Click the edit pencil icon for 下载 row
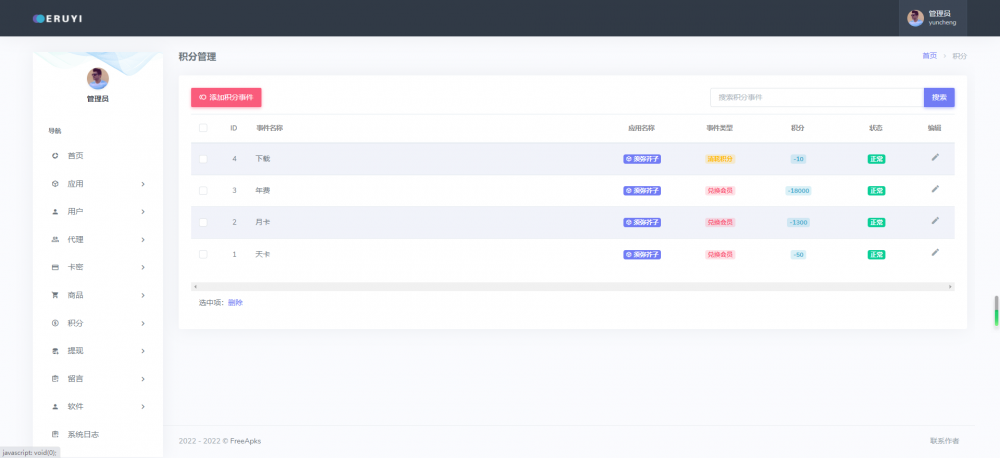The width and height of the screenshot is (1000, 458). pyautogui.click(x=935, y=157)
